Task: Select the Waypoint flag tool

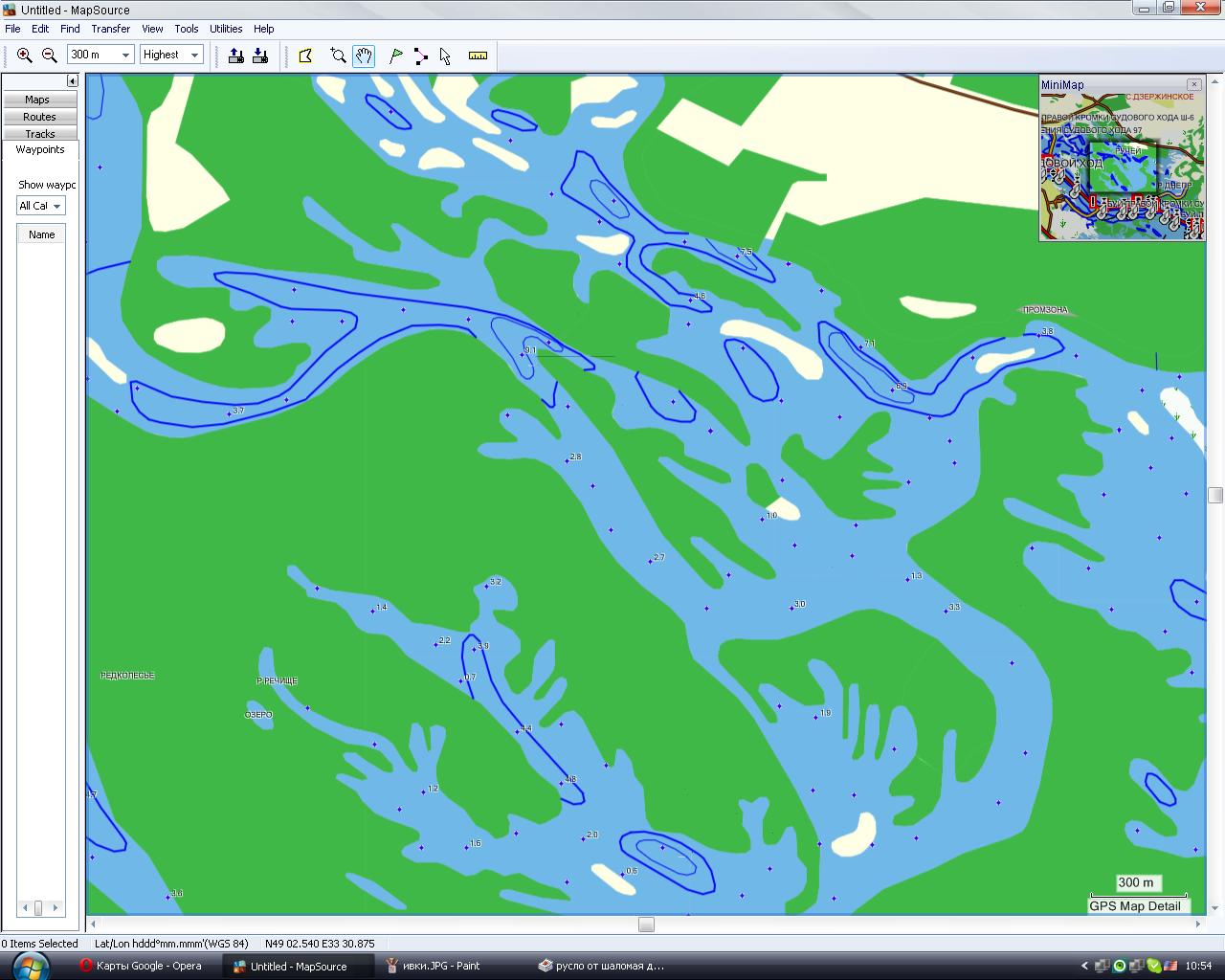Action: 395,56
